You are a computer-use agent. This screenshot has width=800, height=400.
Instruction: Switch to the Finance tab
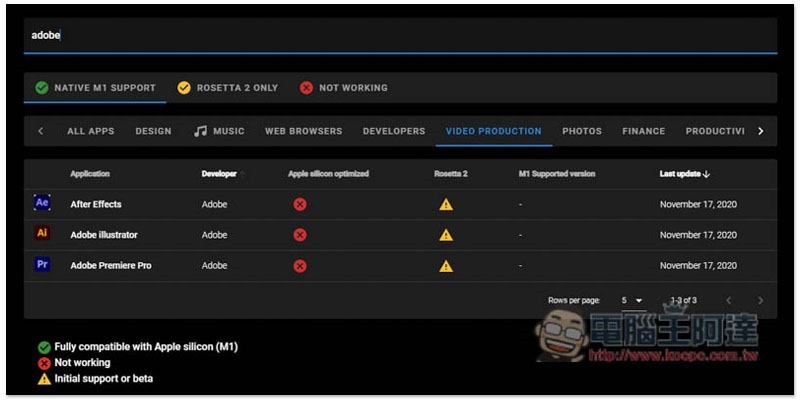tap(644, 131)
